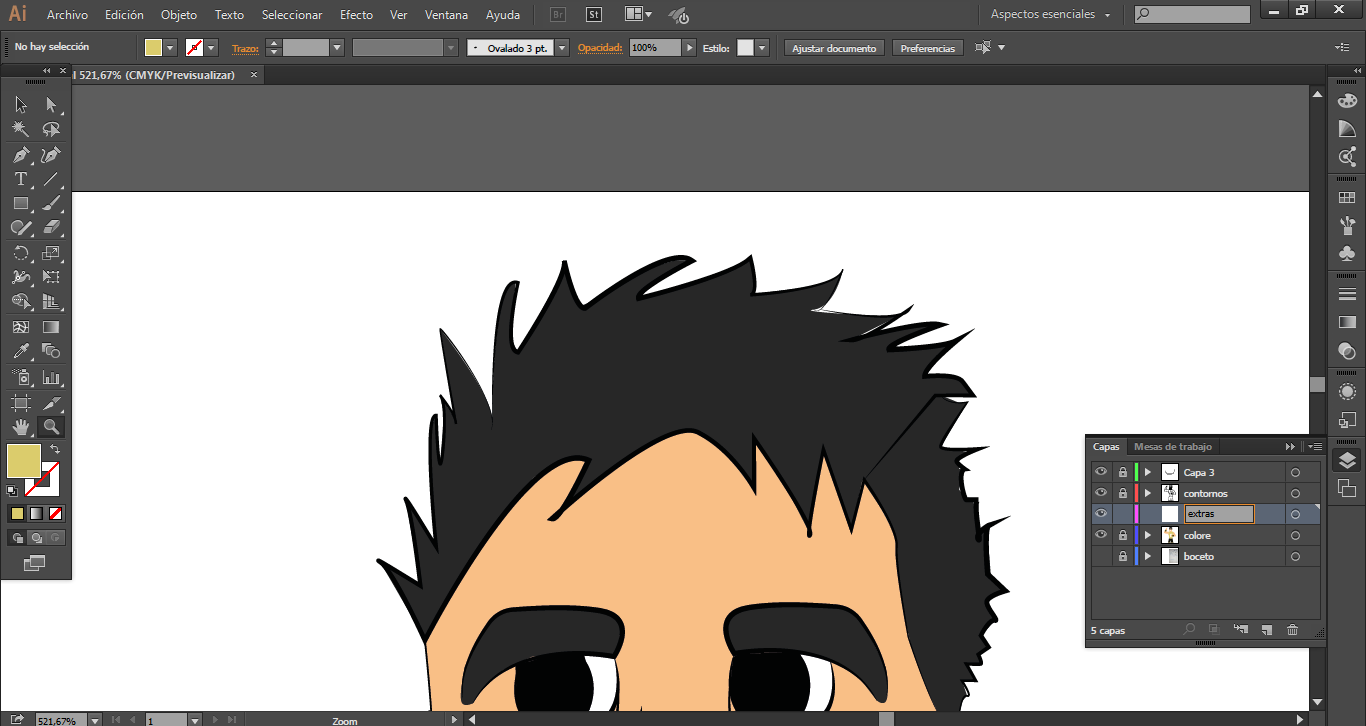The height and width of the screenshot is (726, 1366).
Task: Click the extras layer name field
Action: pyautogui.click(x=1218, y=514)
